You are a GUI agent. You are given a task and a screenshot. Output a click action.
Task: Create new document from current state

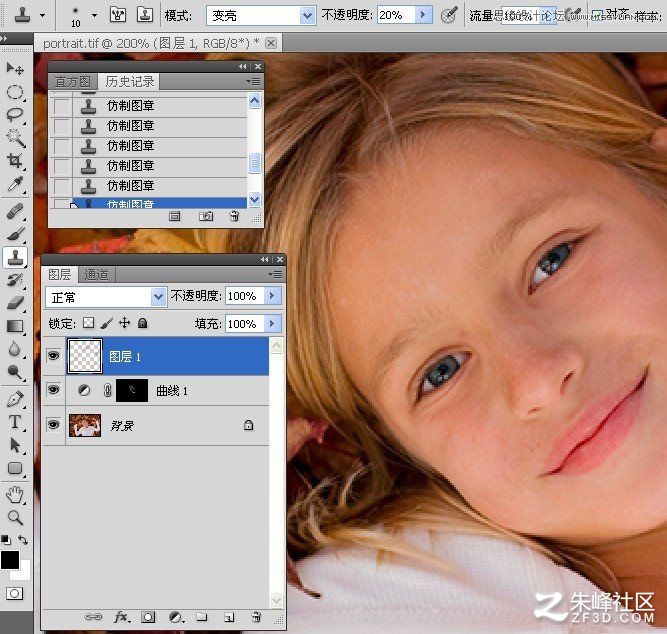point(174,217)
